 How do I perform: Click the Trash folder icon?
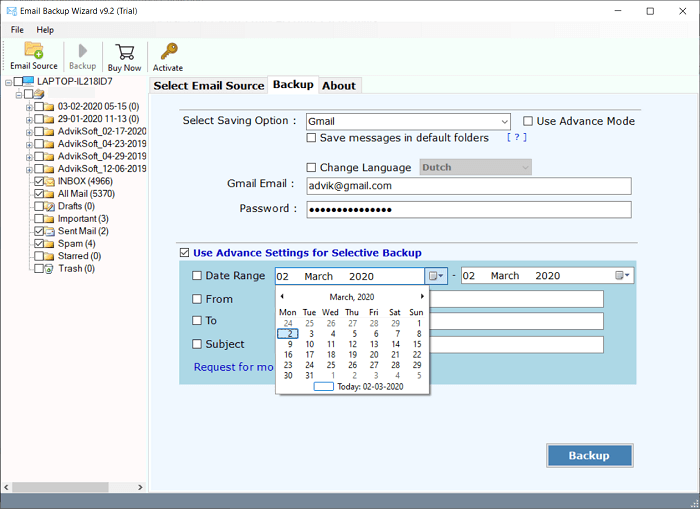[49, 269]
